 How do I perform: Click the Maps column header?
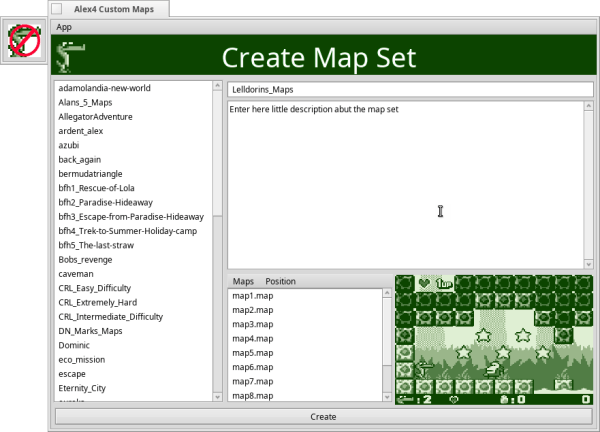click(x=243, y=282)
